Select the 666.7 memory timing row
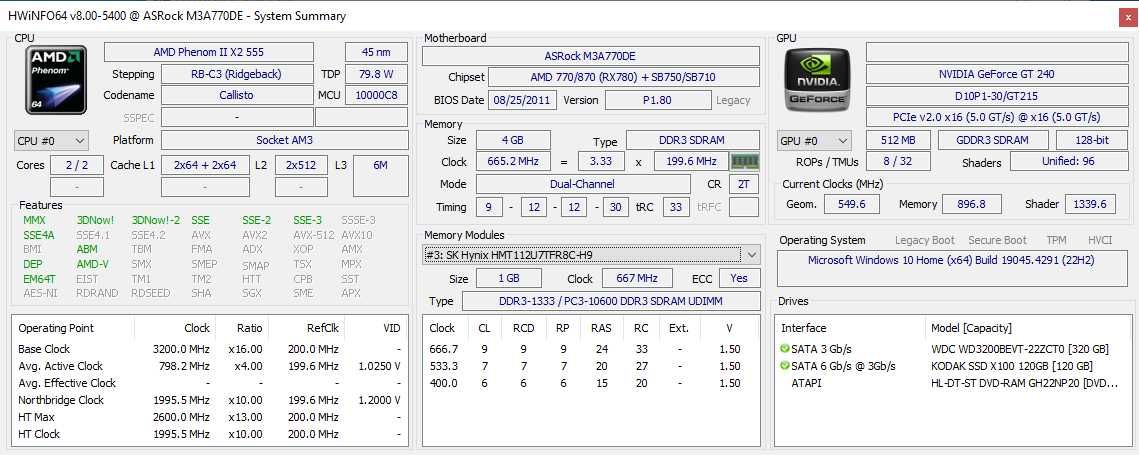 pos(591,349)
